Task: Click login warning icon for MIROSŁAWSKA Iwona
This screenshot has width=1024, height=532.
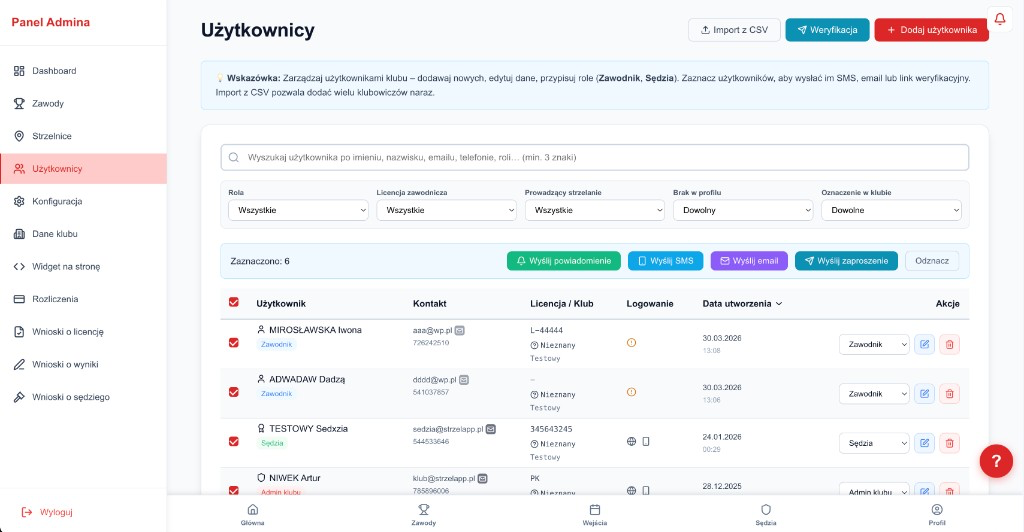Action: point(632,343)
